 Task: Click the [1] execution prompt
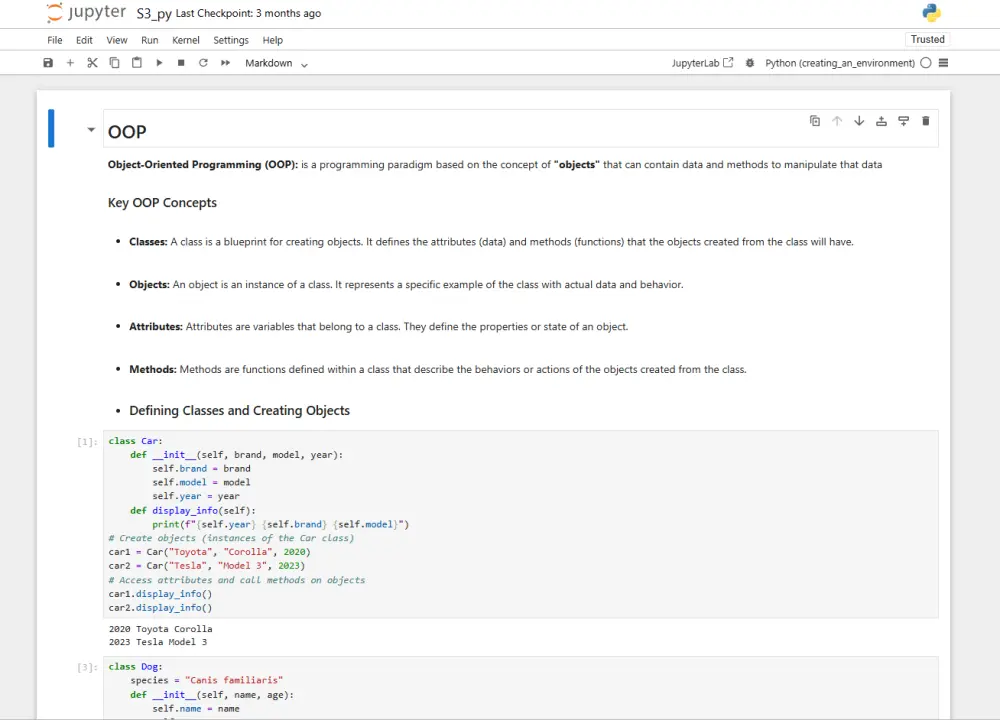point(87,442)
